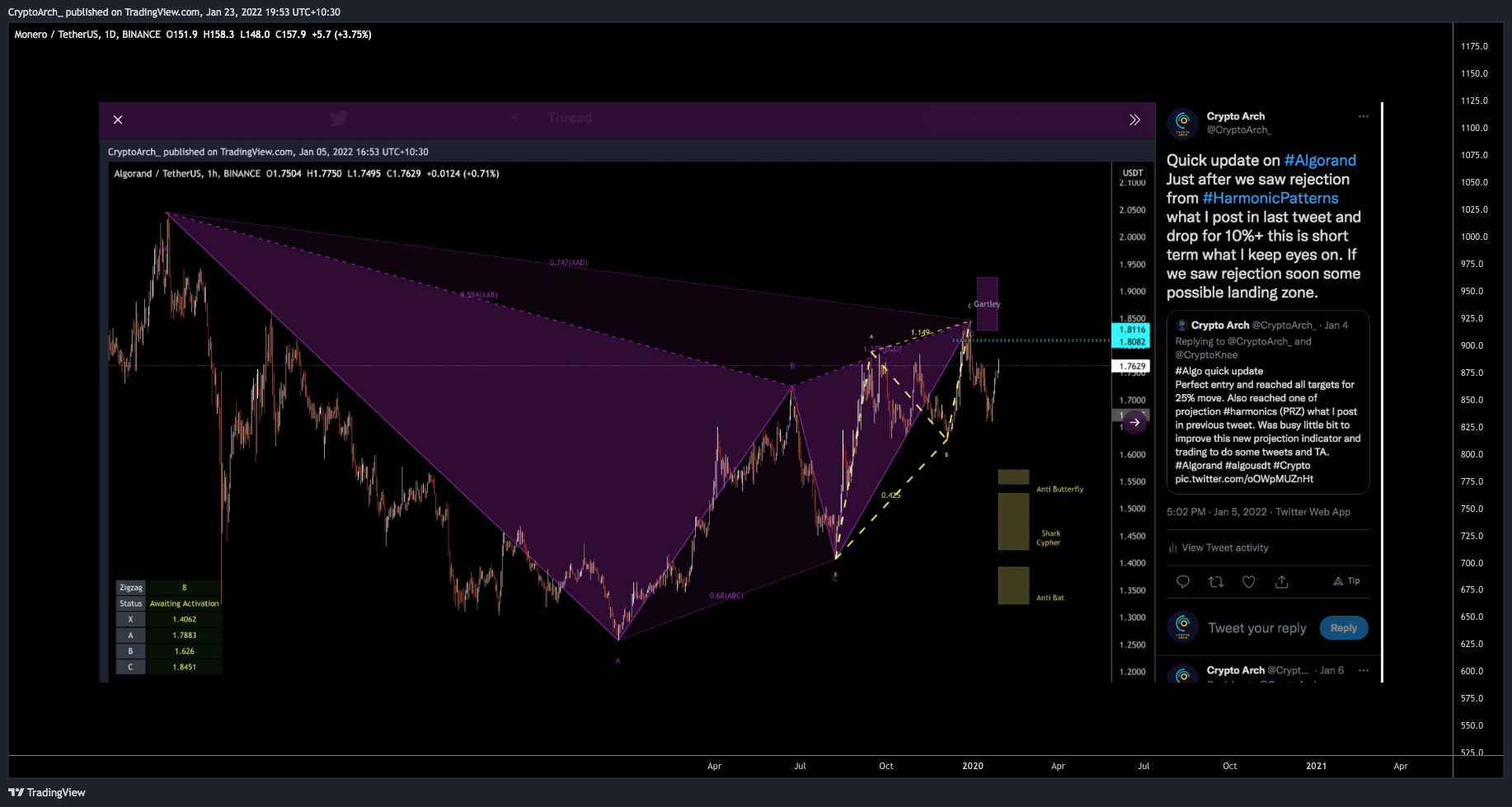Click the Algorand / TetherUS inner chart title

[186, 174]
